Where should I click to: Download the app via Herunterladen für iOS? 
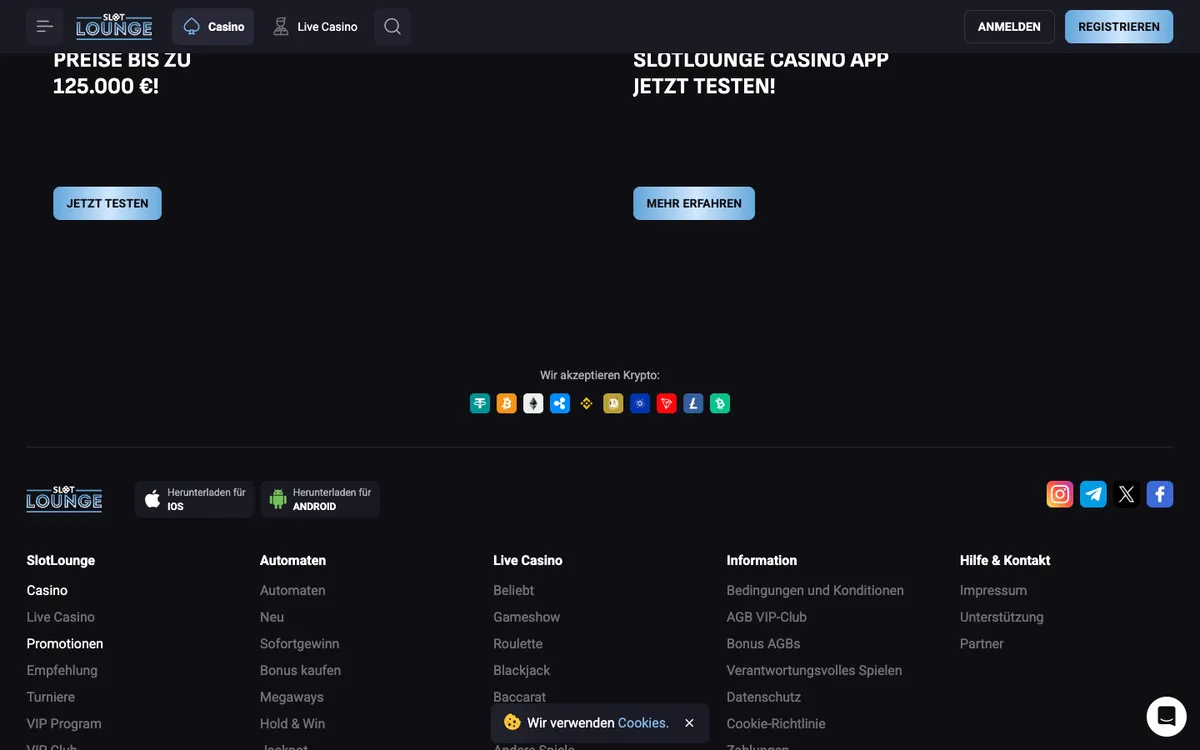[x=195, y=499]
